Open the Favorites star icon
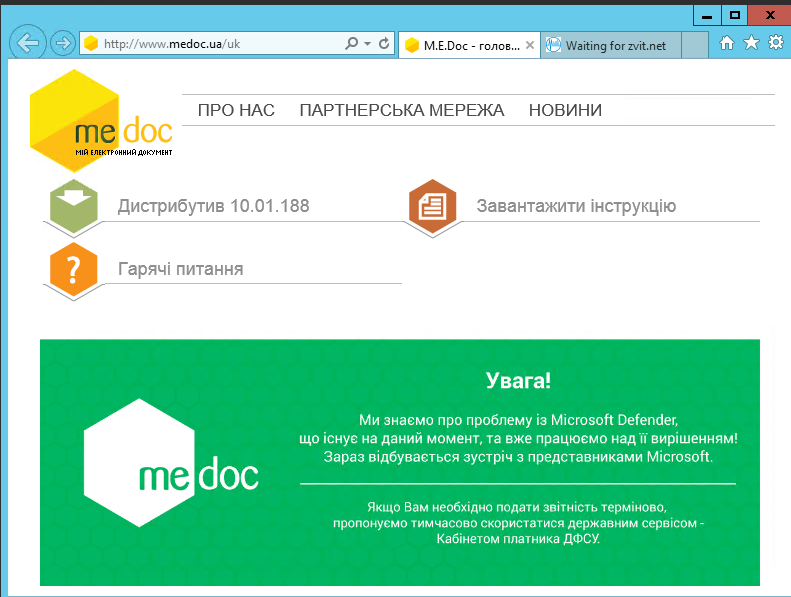 tap(751, 43)
